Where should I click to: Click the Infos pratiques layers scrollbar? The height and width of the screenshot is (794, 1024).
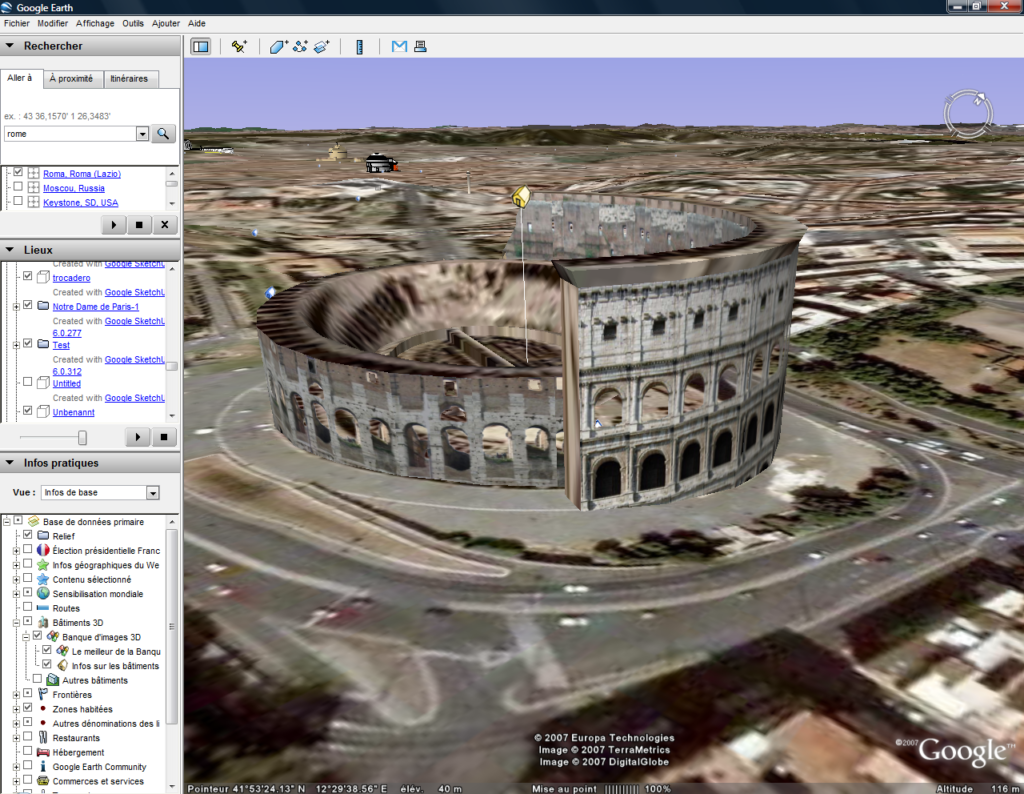172,626
